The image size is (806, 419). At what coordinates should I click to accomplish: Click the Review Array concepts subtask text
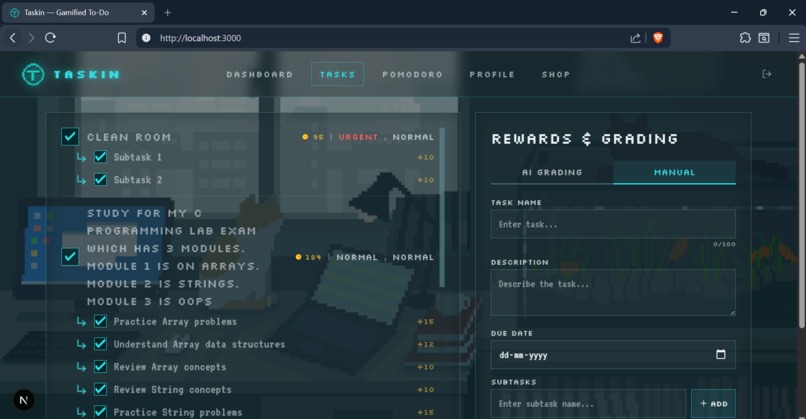click(x=170, y=367)
